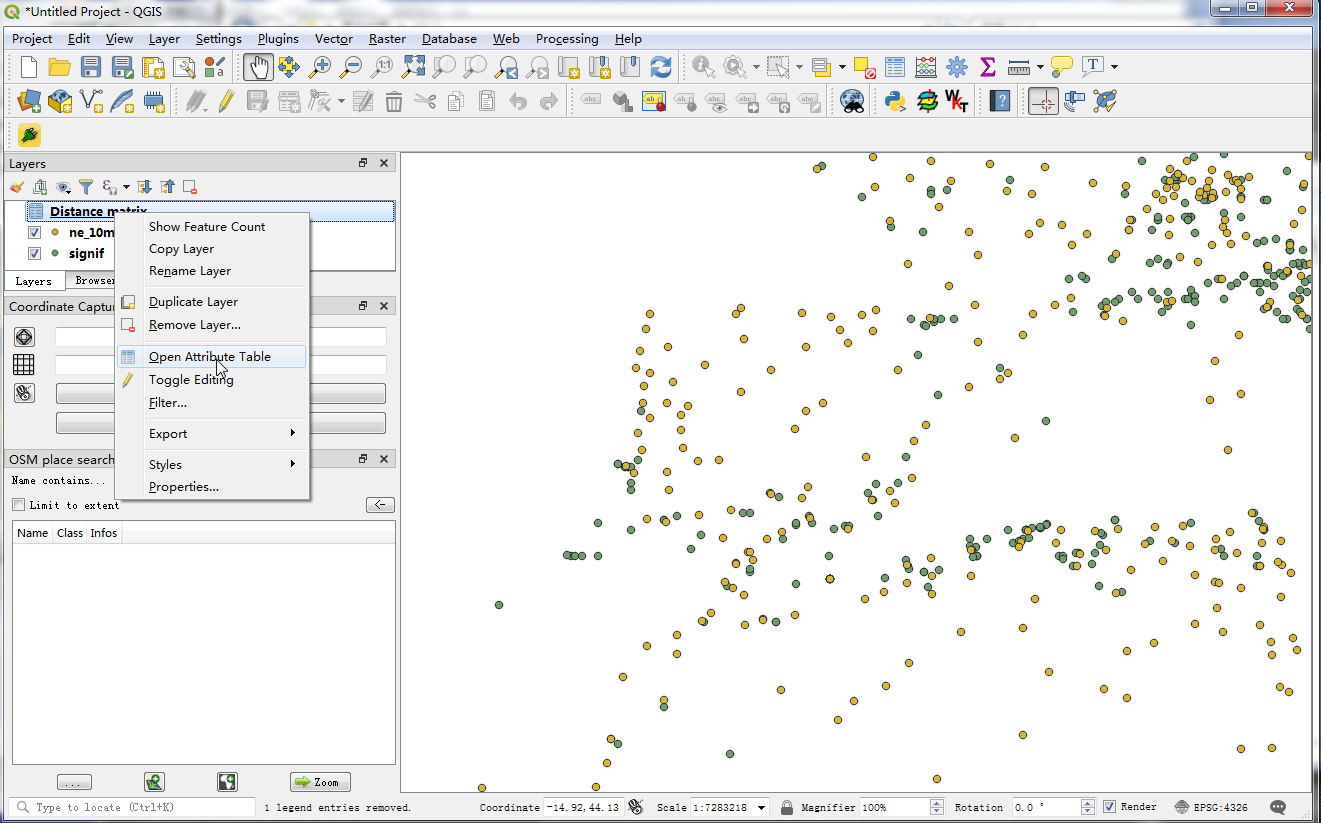Open the Python console icon
The height and width of the screenshot is (823, 1321).
pyautogui.click(x=895, y=101)
